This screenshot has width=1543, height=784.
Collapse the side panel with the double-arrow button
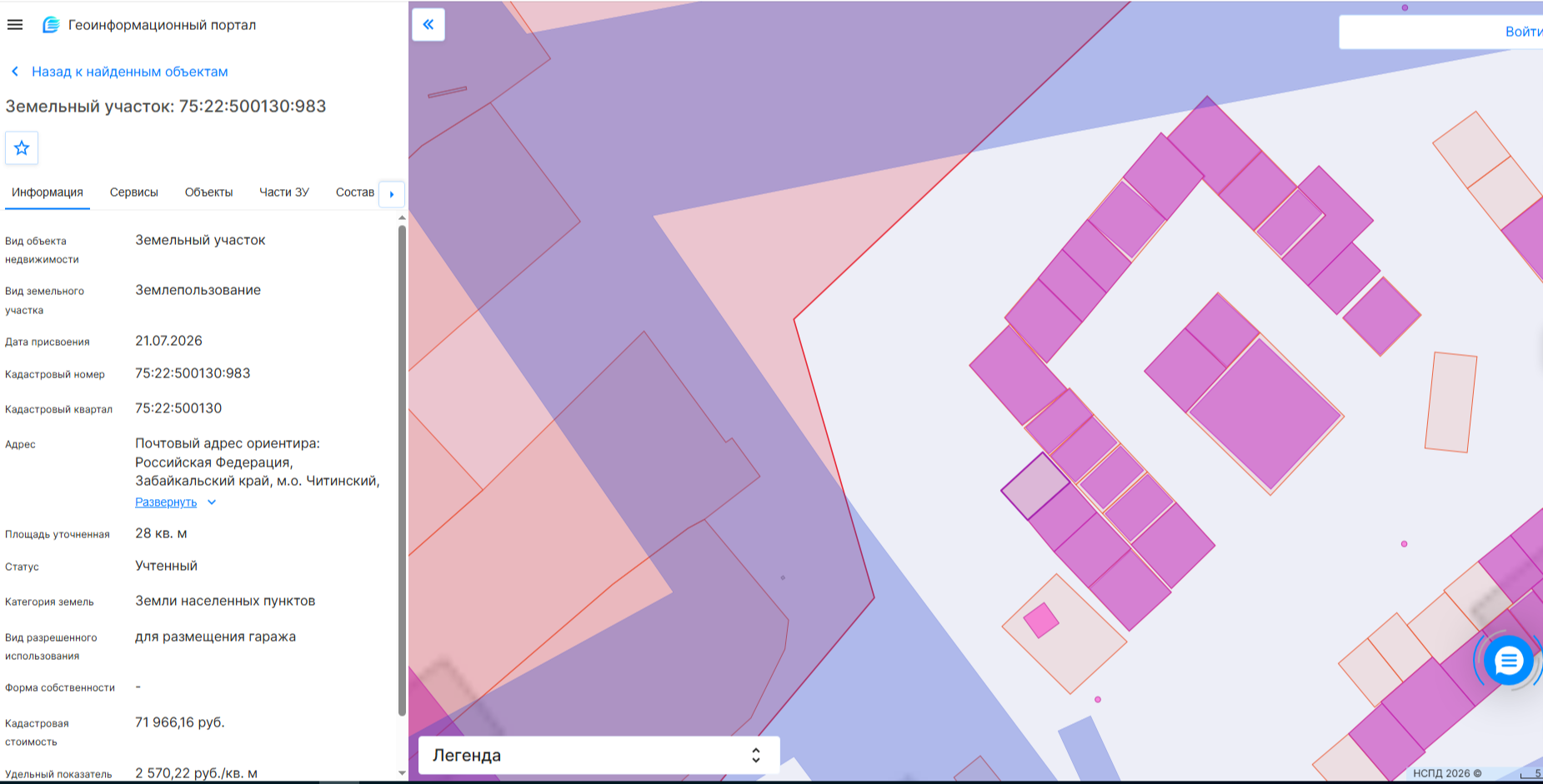pyautogui.click(x=428, y=24)
